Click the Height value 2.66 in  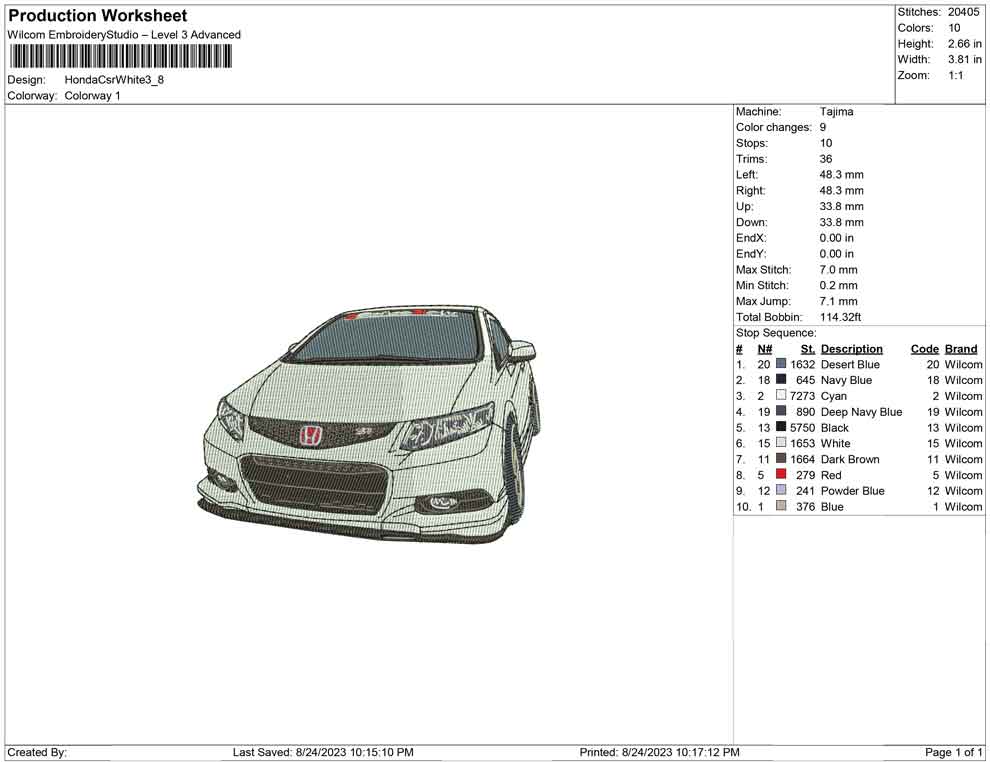pos(965,44)
